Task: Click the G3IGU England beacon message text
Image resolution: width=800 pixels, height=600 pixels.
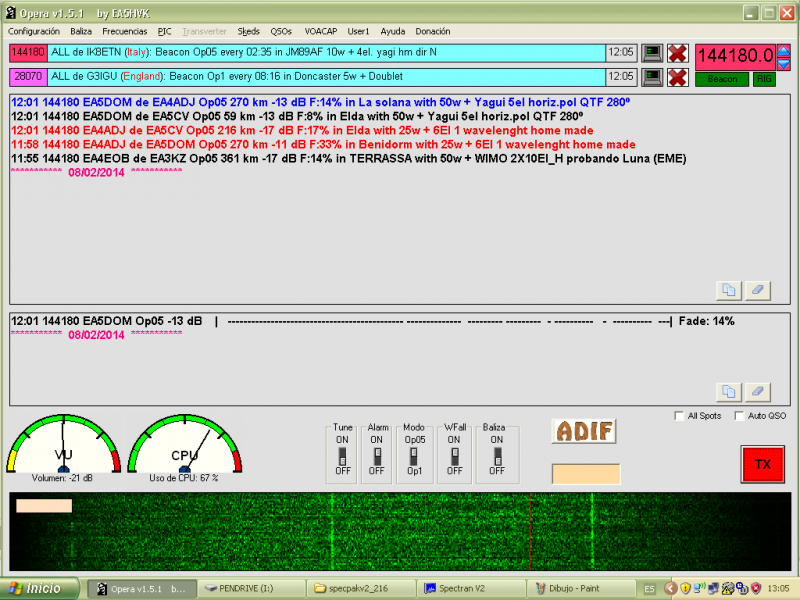Action: tap(227, 77)
